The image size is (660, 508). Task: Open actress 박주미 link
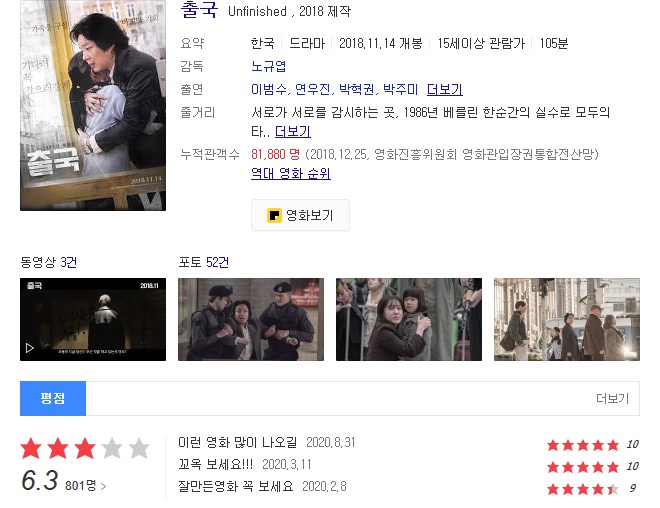click(x=400, y=89)
